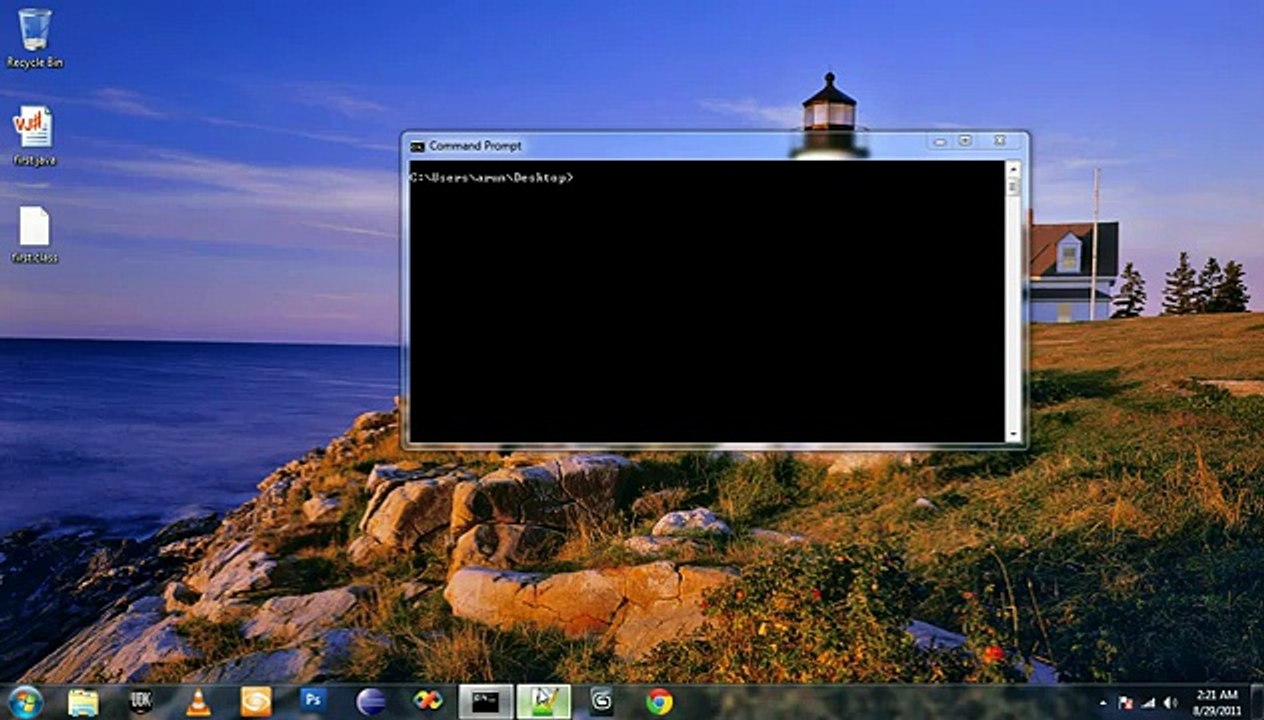The width and height of the screenshot is (1264, 720).
Task: Launch VLC media player from taskbar
Action: (x=199, y=702)
